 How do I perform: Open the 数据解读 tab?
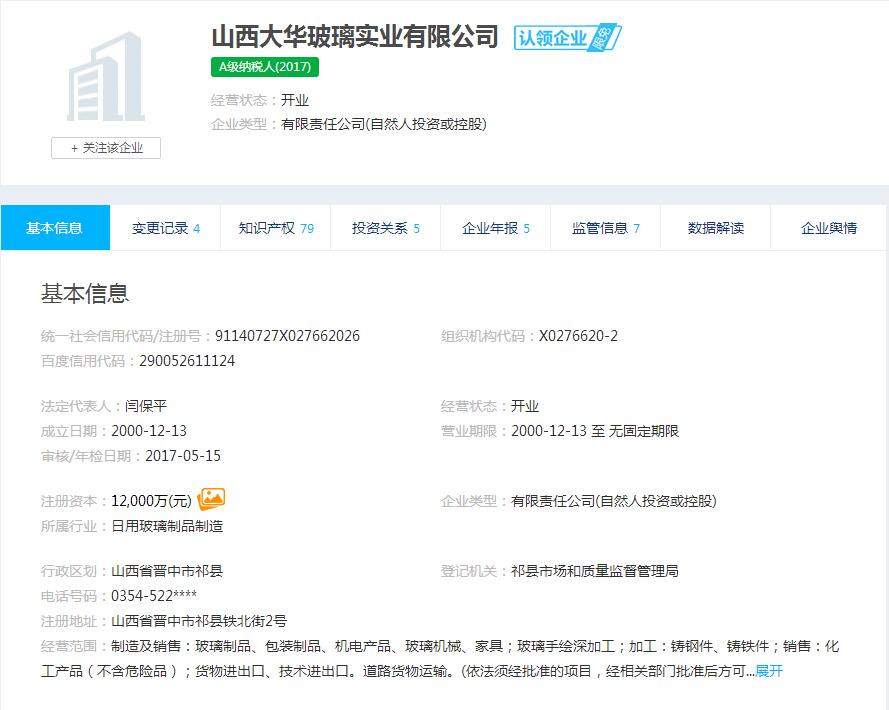pyautogui.click(x=716, y=228)
